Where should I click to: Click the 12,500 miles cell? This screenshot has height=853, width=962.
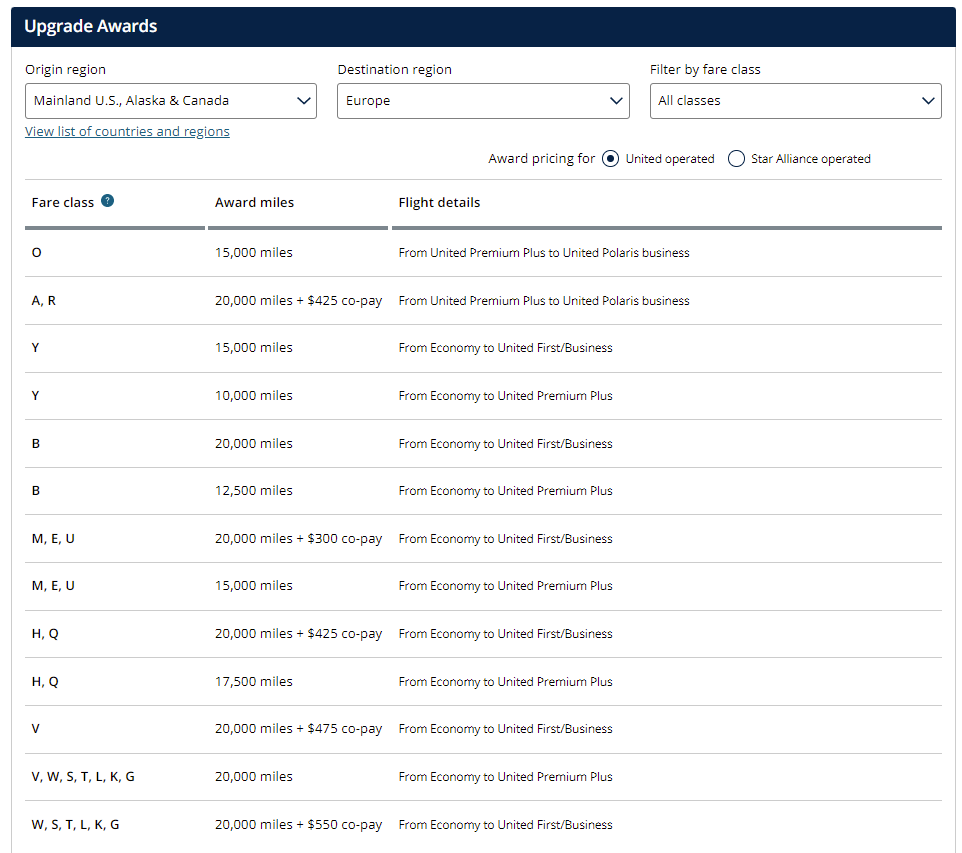[253, 490]
